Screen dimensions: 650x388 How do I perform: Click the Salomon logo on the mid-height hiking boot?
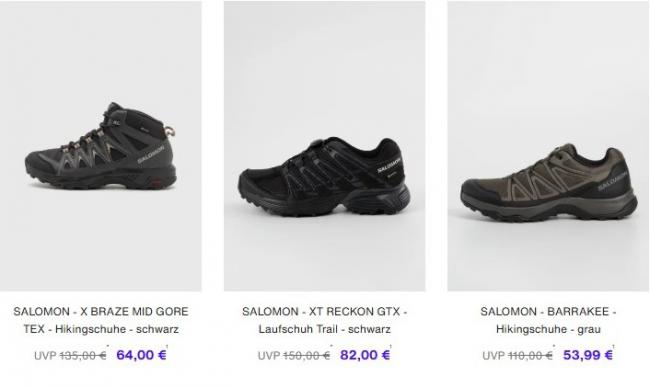pyautogui.click(x=151, y=154)
